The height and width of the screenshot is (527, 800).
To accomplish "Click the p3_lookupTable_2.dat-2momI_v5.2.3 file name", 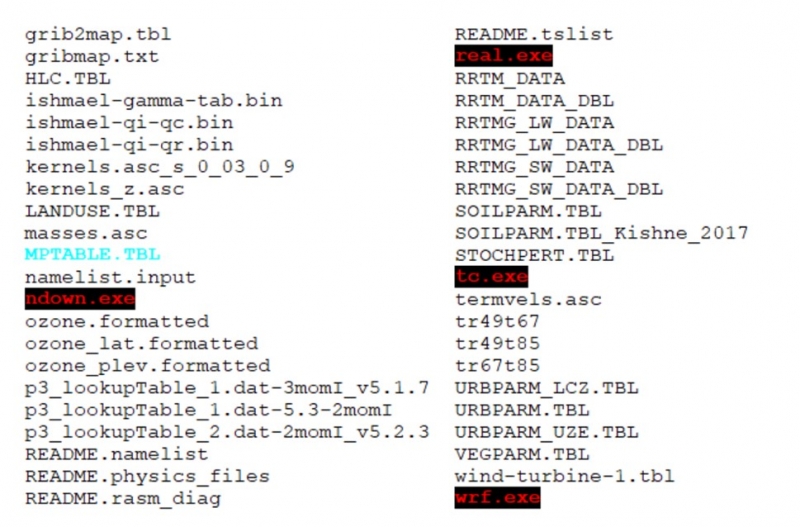I will [227, 431].
